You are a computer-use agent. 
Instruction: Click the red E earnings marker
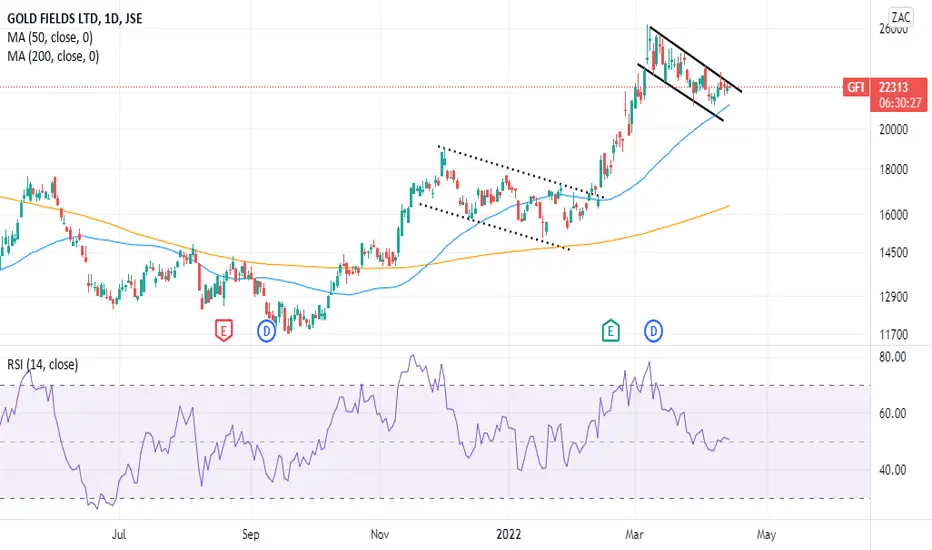pos(223,330)
